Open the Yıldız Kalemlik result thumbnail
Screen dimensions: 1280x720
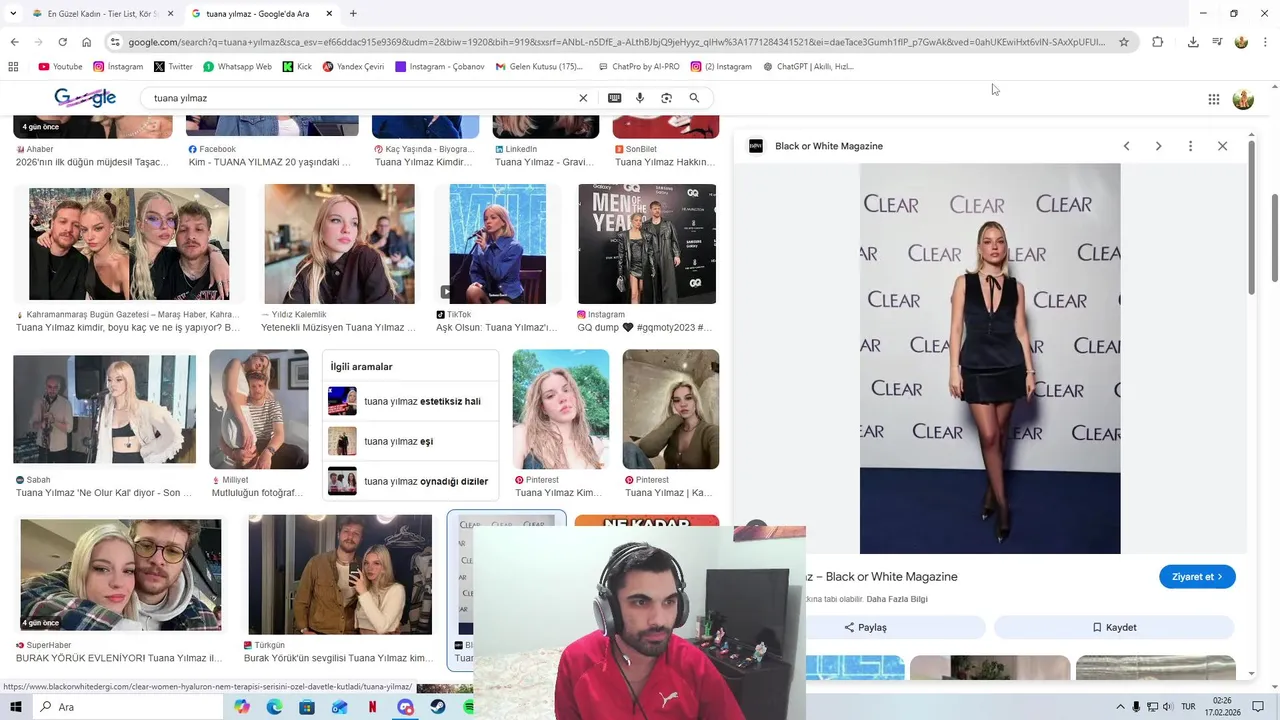click(339, 244)
